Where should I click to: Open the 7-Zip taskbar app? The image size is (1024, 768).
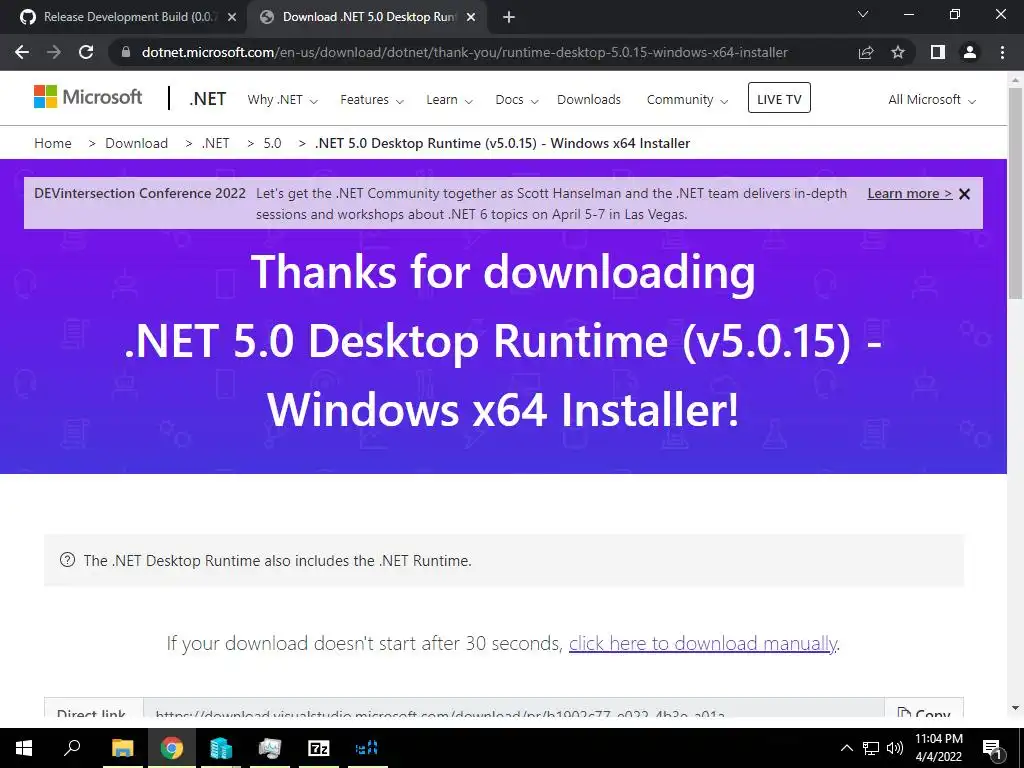319,748
